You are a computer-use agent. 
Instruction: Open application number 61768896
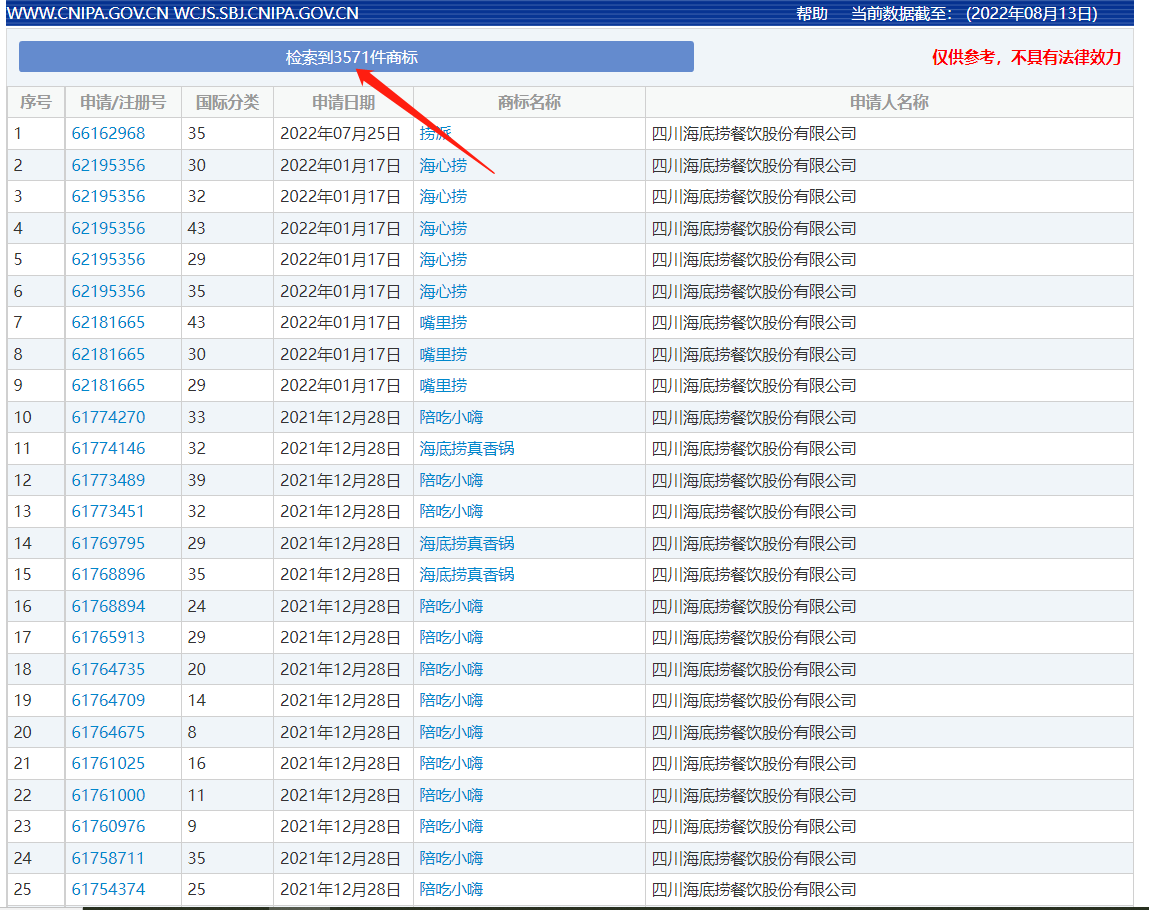point(108,574)
